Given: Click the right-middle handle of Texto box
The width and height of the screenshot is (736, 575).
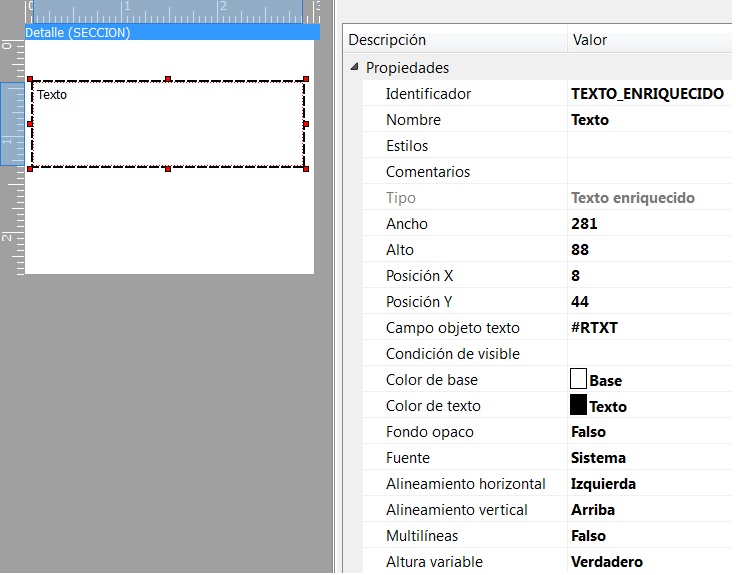Looking at the screenshot, I should click(306, 124).
